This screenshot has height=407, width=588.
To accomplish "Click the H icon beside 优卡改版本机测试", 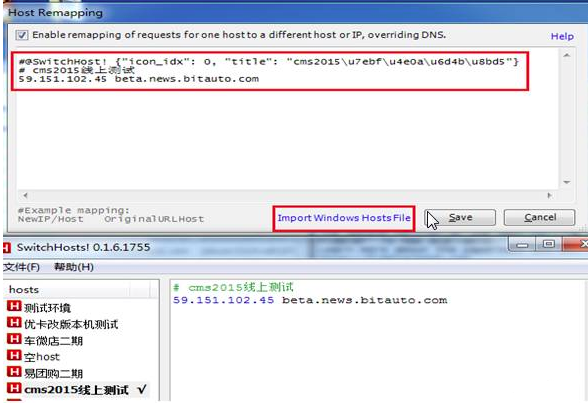I will pos(14,323).
